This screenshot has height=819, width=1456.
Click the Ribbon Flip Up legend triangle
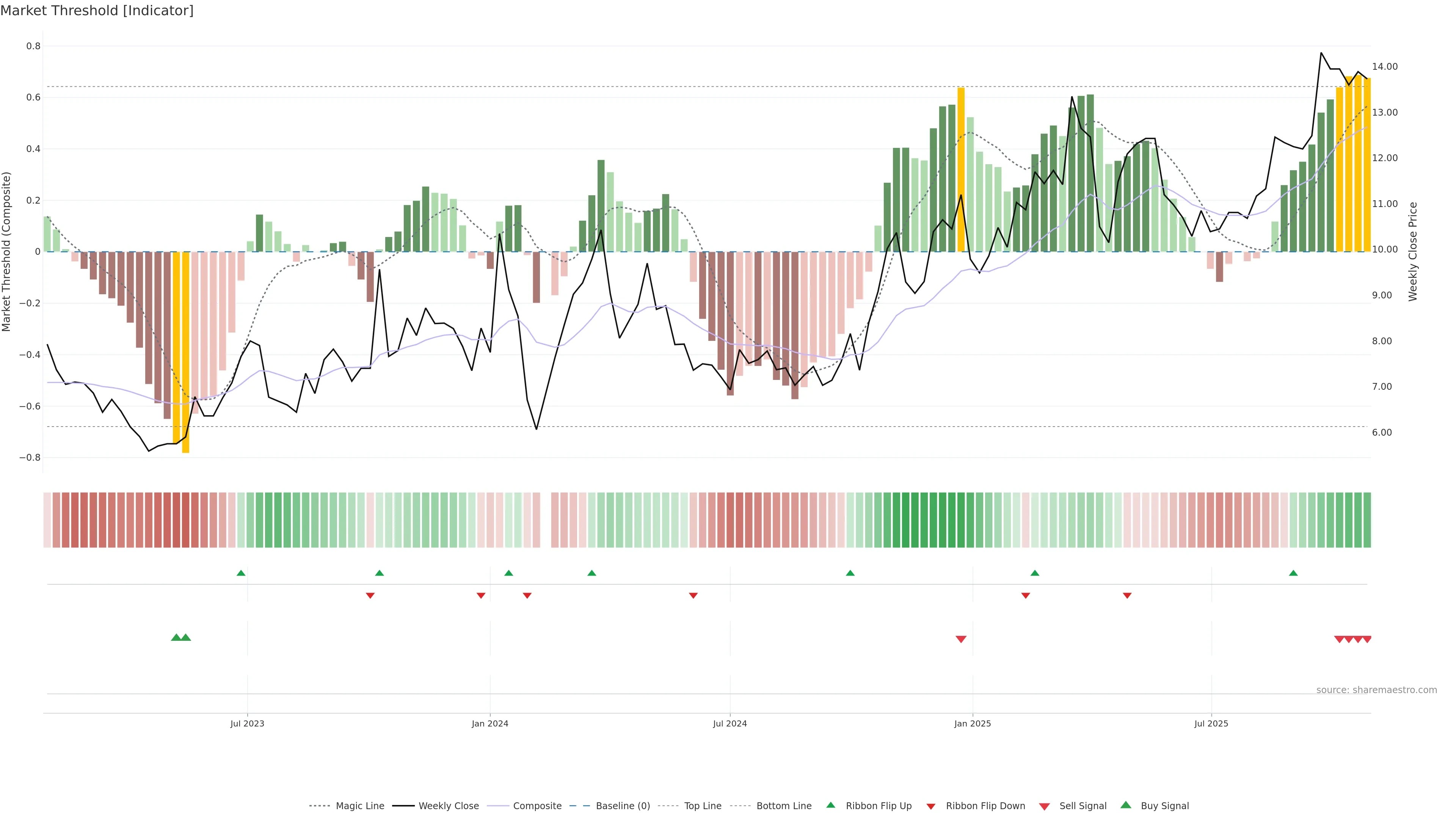pyautogui.click(x=830, y=805)
